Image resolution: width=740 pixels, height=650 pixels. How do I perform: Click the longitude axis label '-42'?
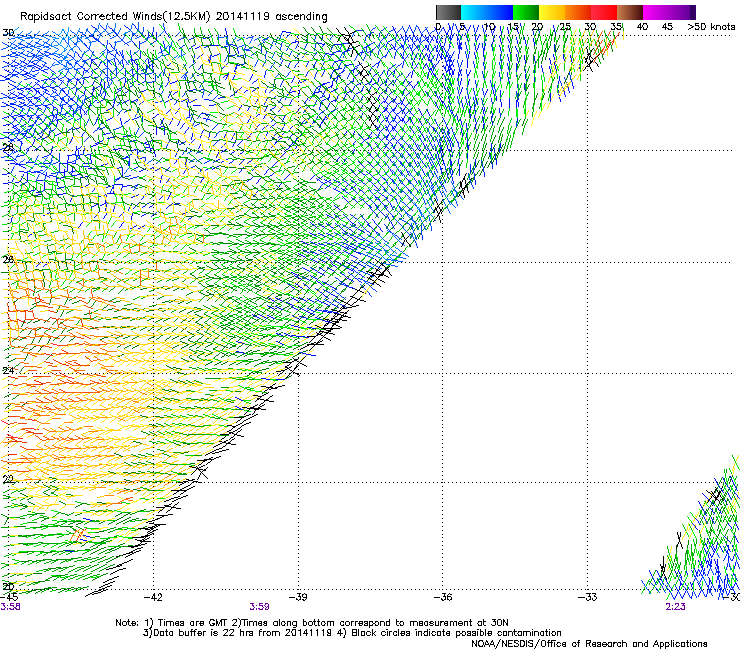tap(153, 597)
